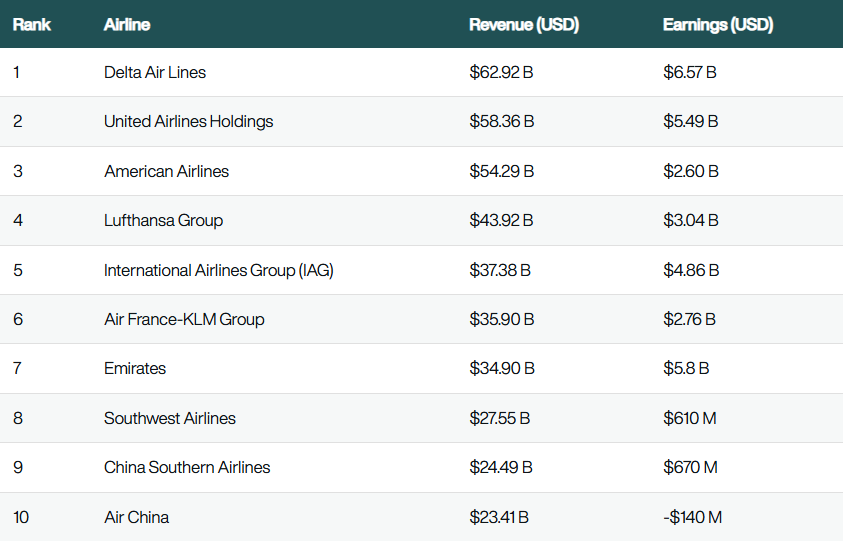Select the Southwest Airlines cell
Viewport: 843px width, 541px height.
170,418
